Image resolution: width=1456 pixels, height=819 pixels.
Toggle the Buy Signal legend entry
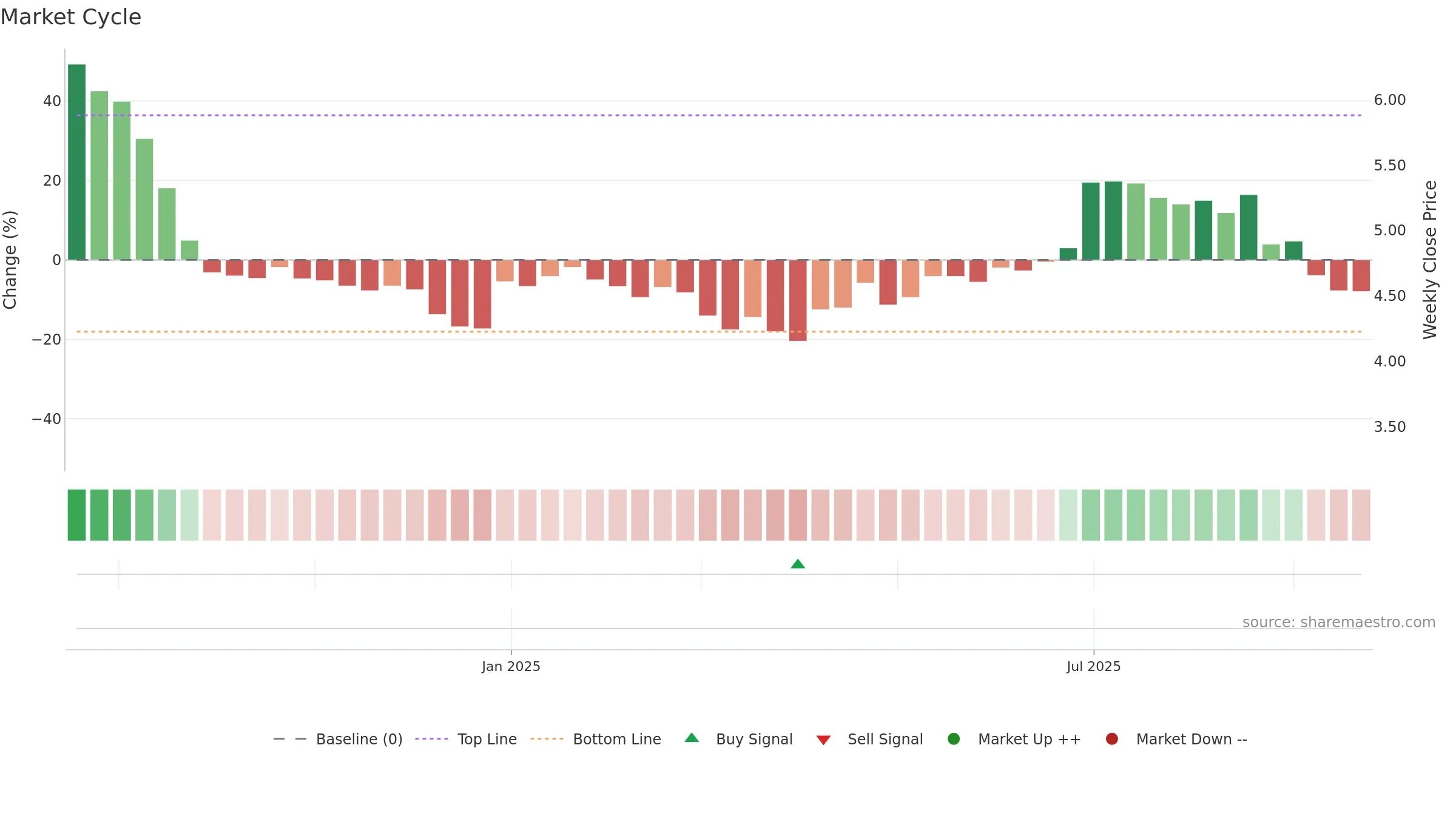click(x=738, y=739)
